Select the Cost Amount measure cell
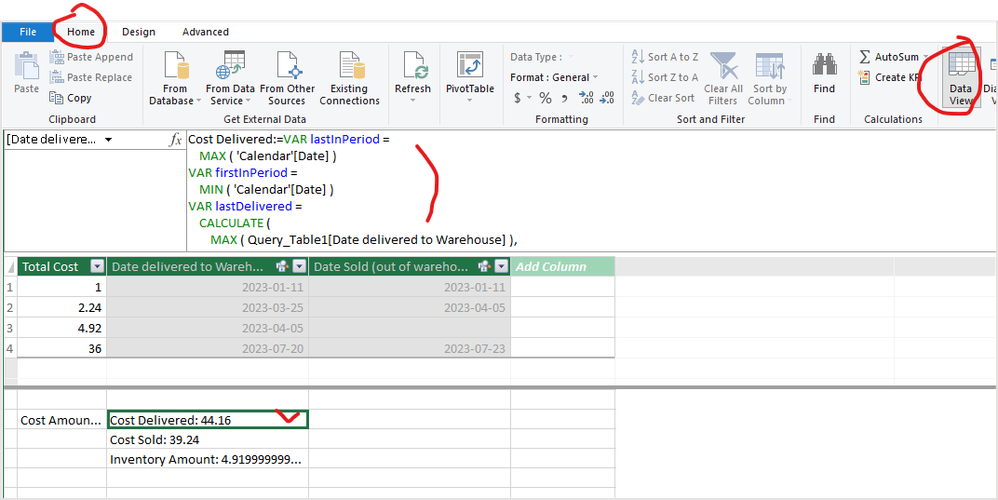 62,420
